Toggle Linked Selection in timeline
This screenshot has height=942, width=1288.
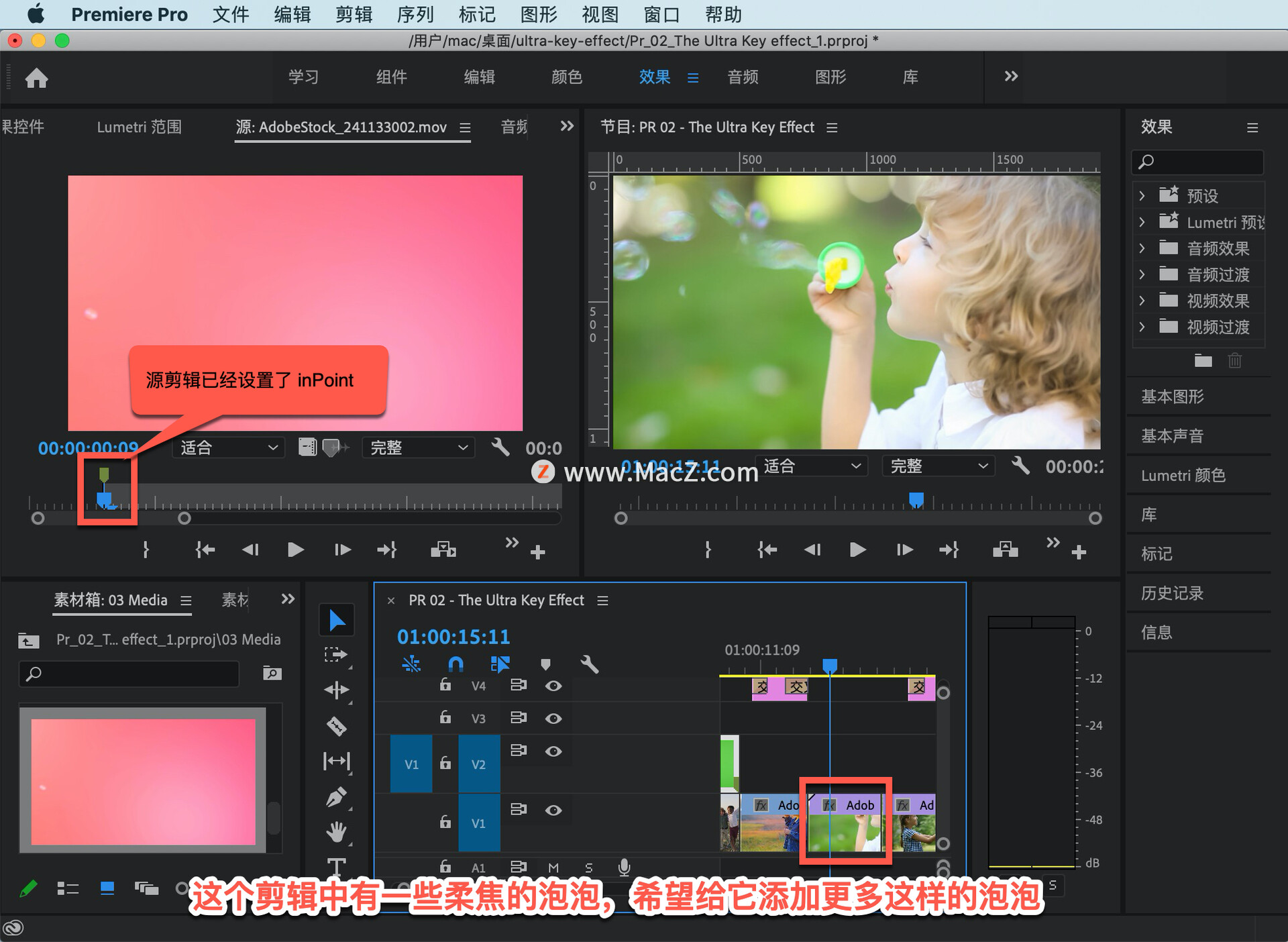500,664
